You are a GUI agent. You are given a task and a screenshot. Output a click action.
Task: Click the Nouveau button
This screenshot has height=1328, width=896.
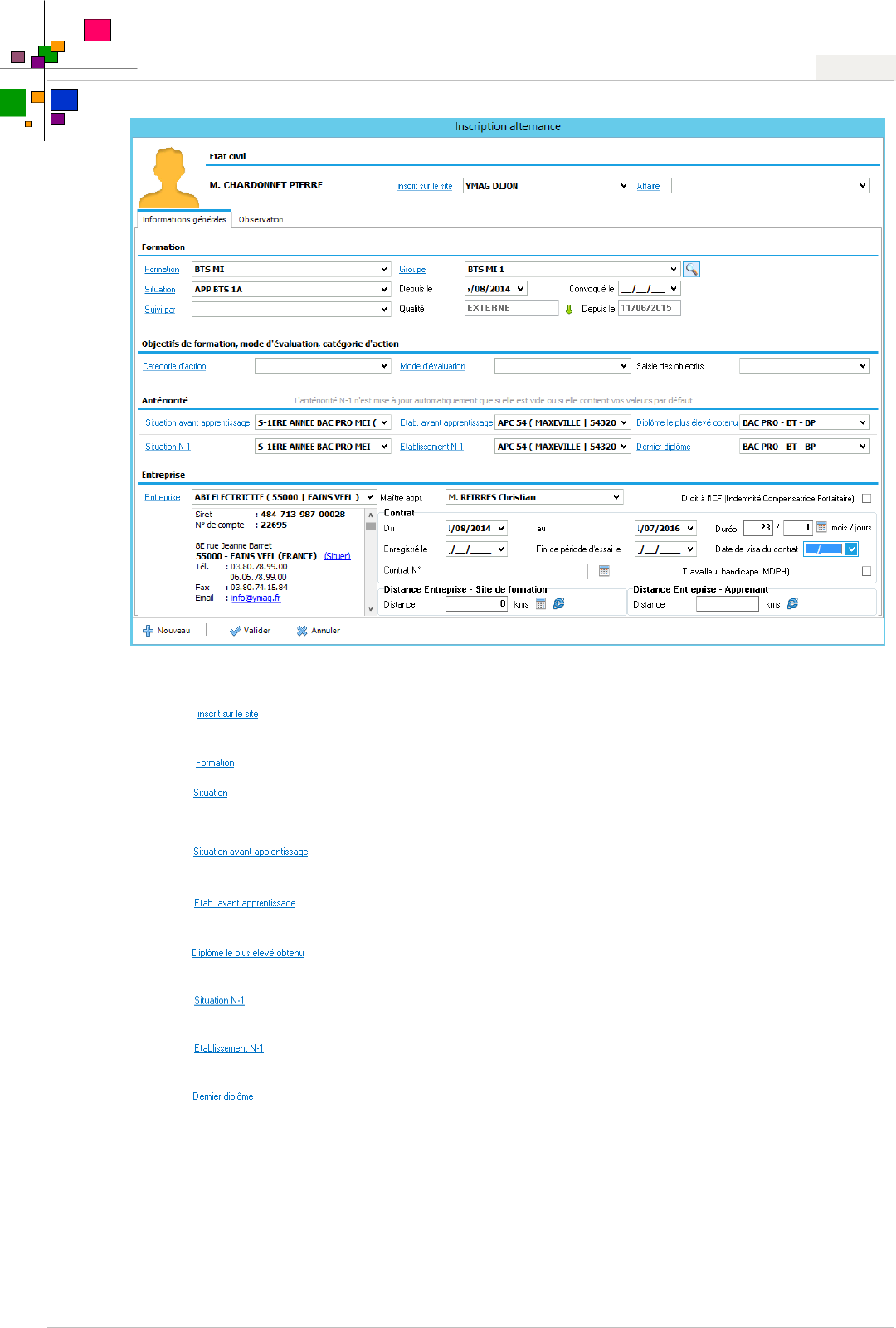(x=167, y=631)
